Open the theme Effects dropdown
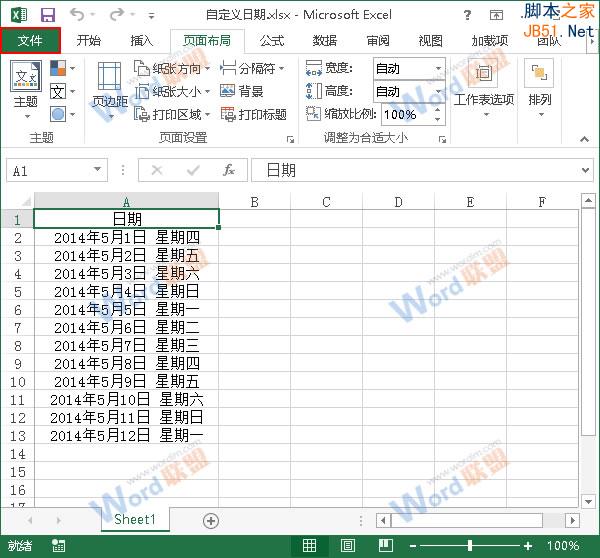Viewport: 600px width, 558px height. point(62,114)
